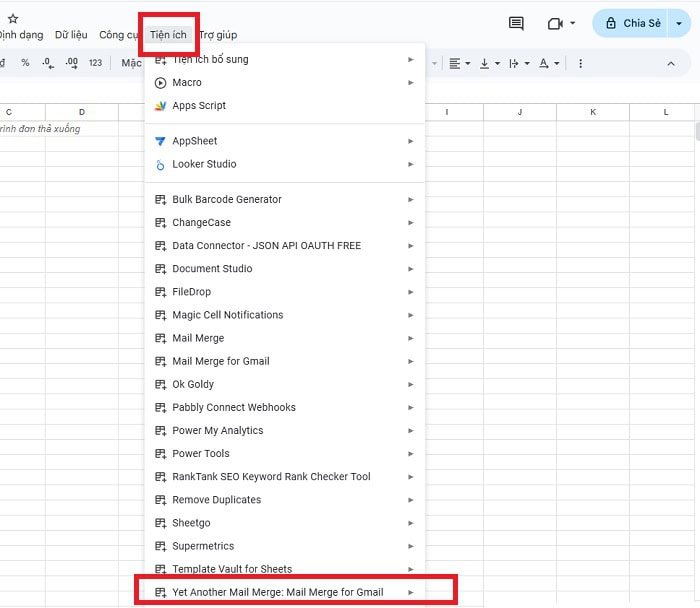
Task: Click the star icon to bookmark the spreadsheet
Action: [13, 19]
